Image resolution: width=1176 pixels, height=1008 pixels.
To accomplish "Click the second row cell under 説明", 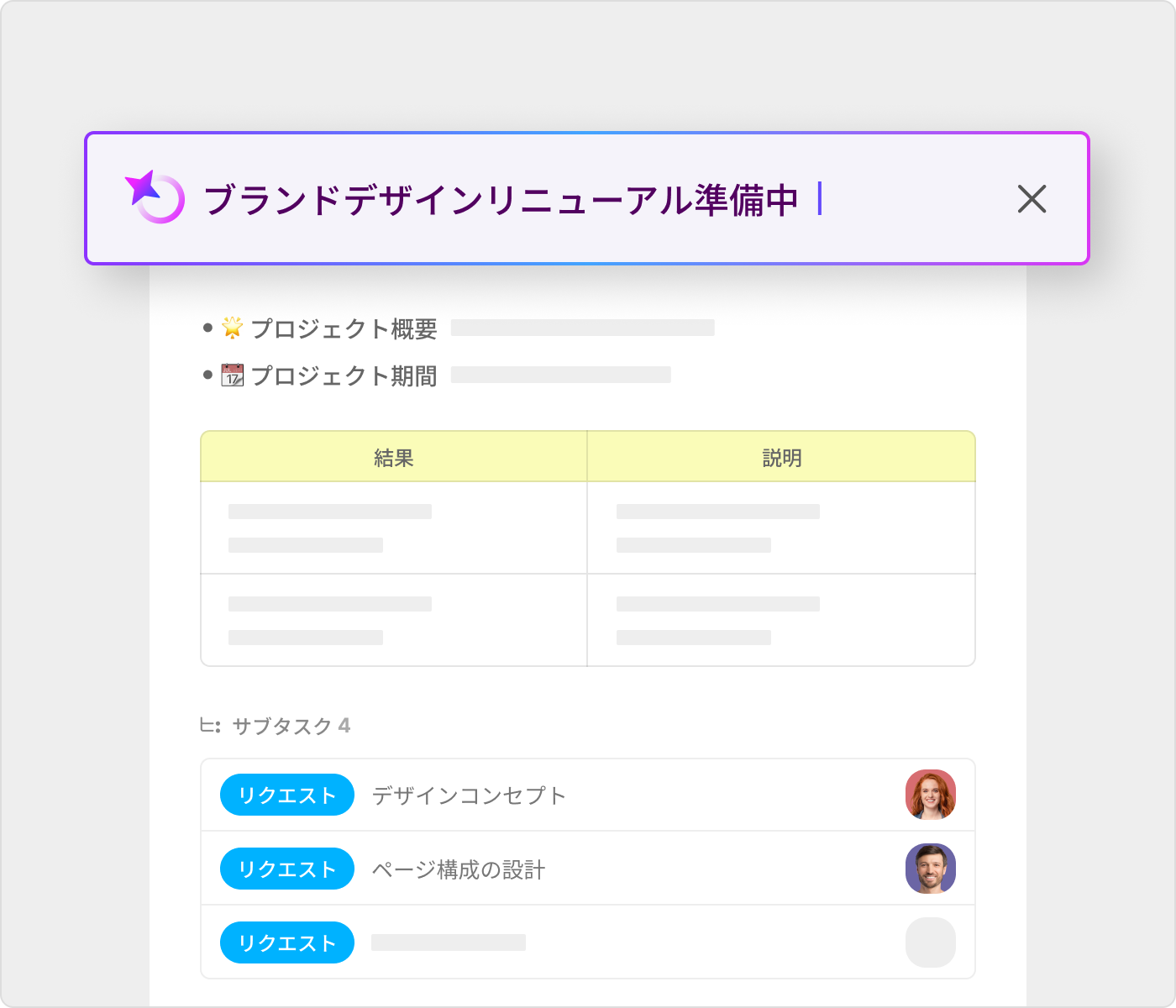I will pos(781,620).
